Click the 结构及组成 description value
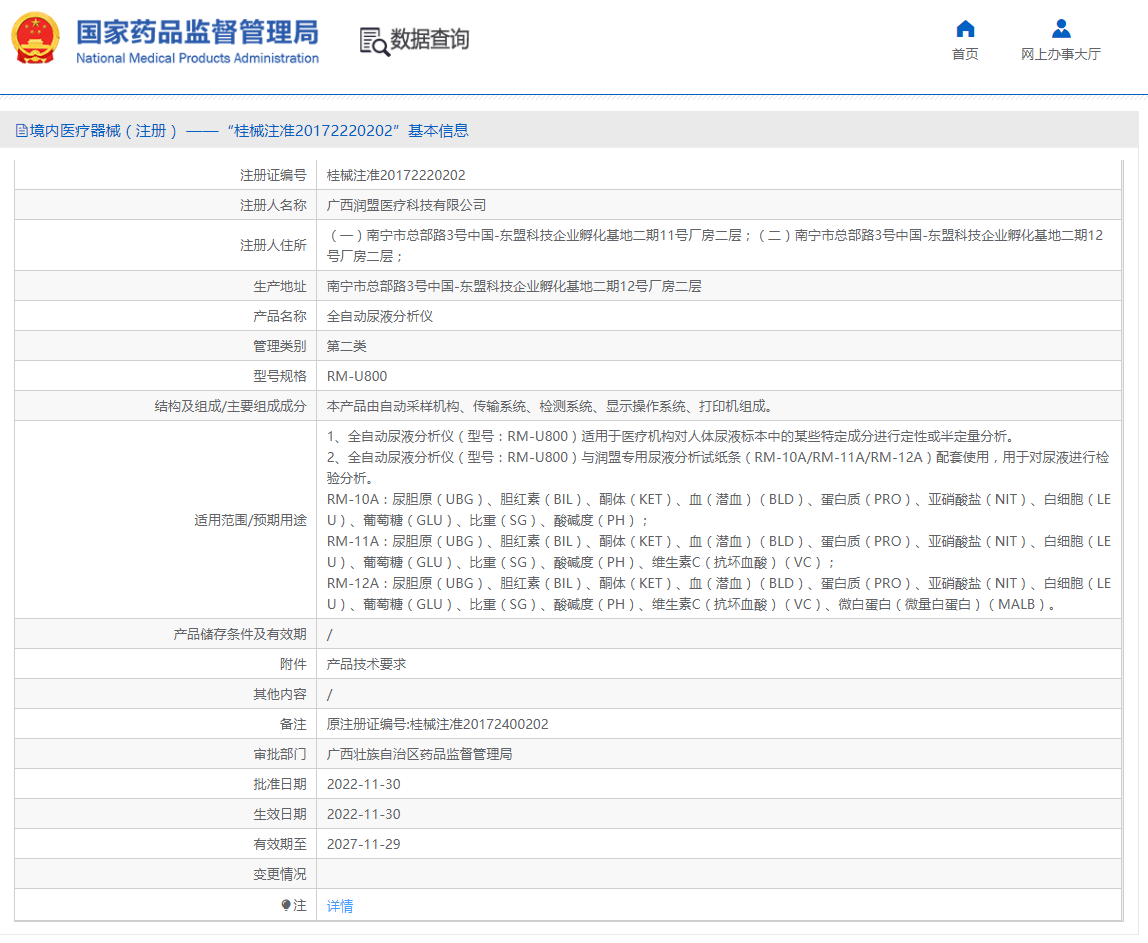The image size is (1148, 943). [550, 406]
